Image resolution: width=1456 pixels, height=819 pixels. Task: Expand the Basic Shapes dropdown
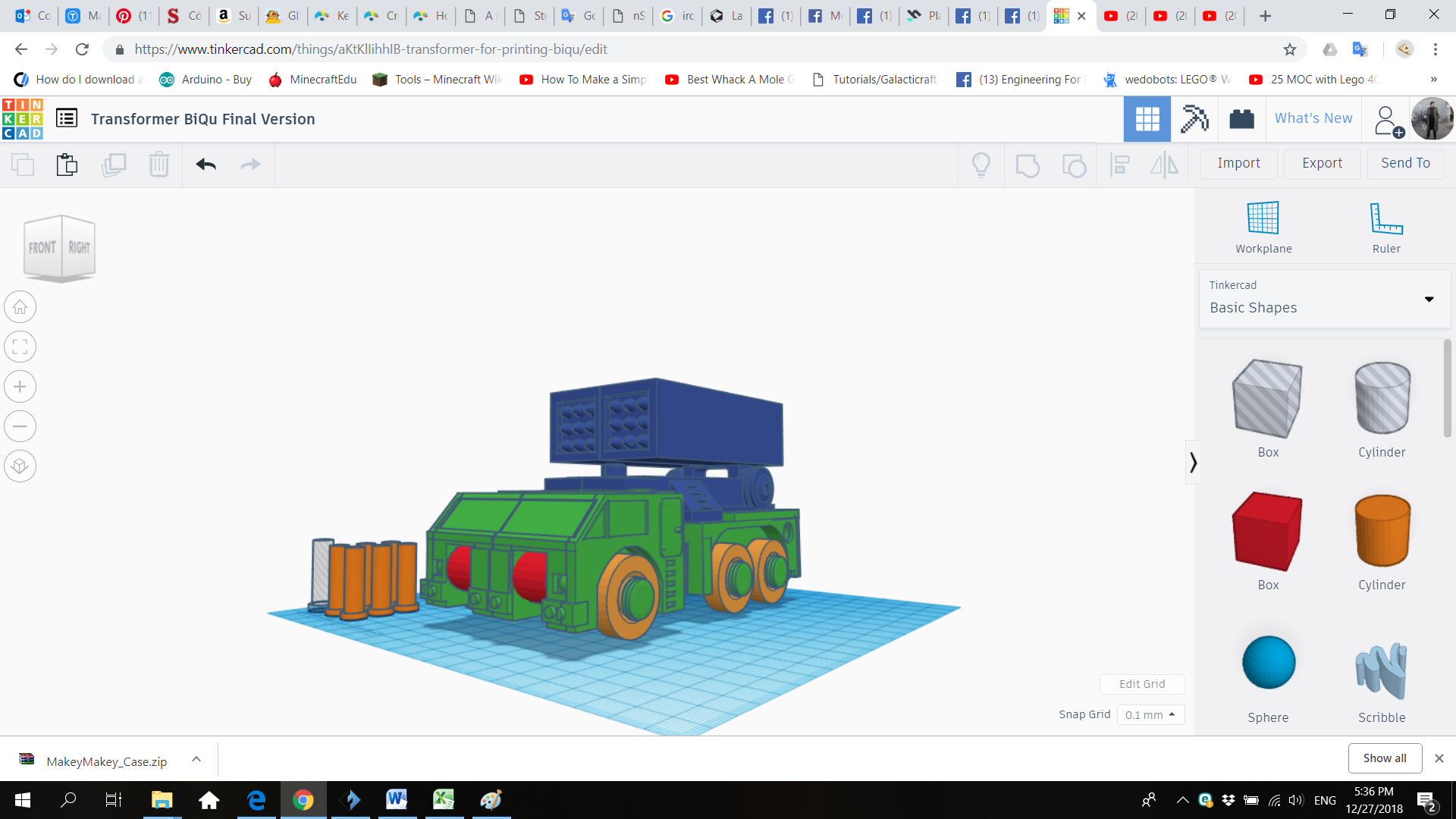coord(1429,299)
